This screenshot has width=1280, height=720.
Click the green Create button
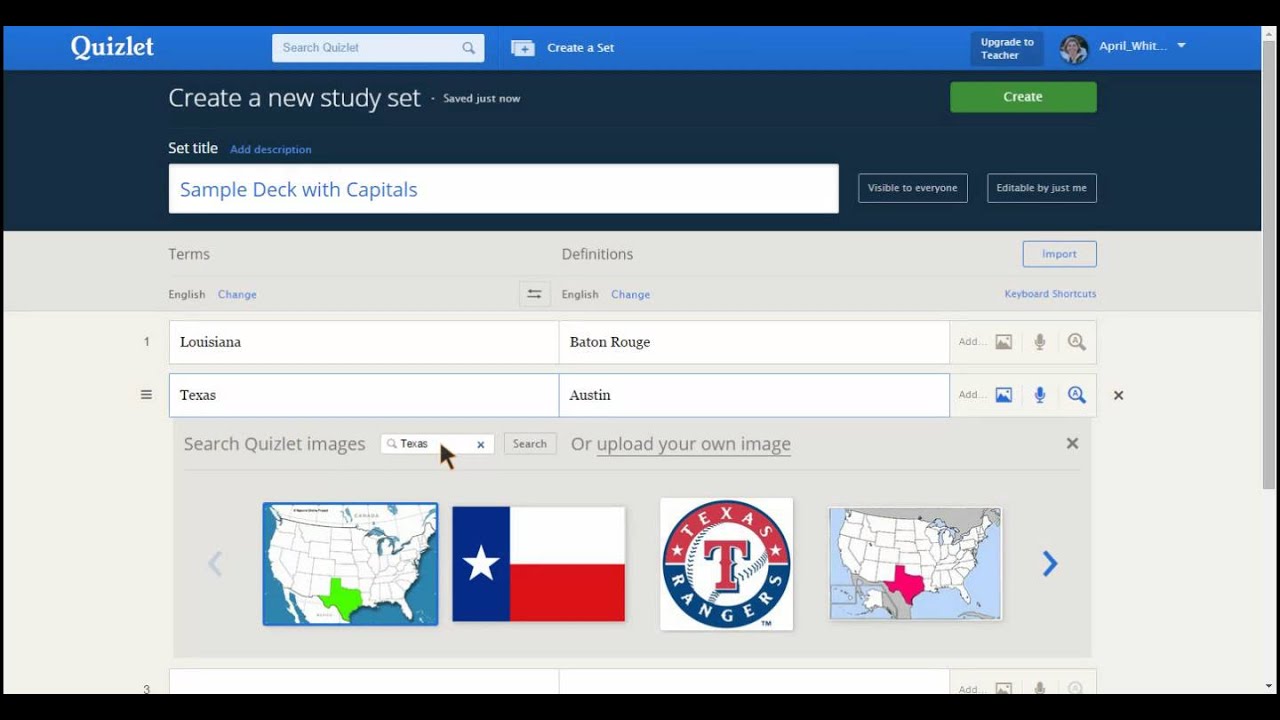[1023, 97]
